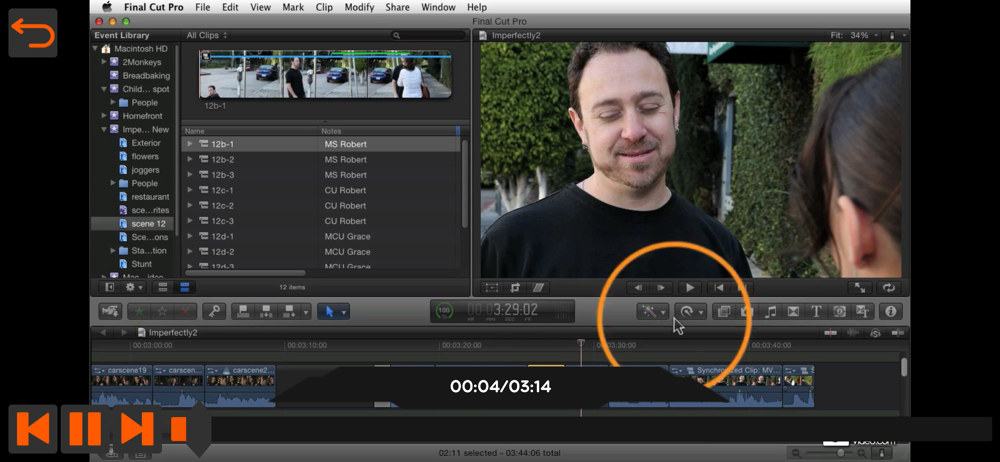Step to the next frame in viewer

[661, 288]
